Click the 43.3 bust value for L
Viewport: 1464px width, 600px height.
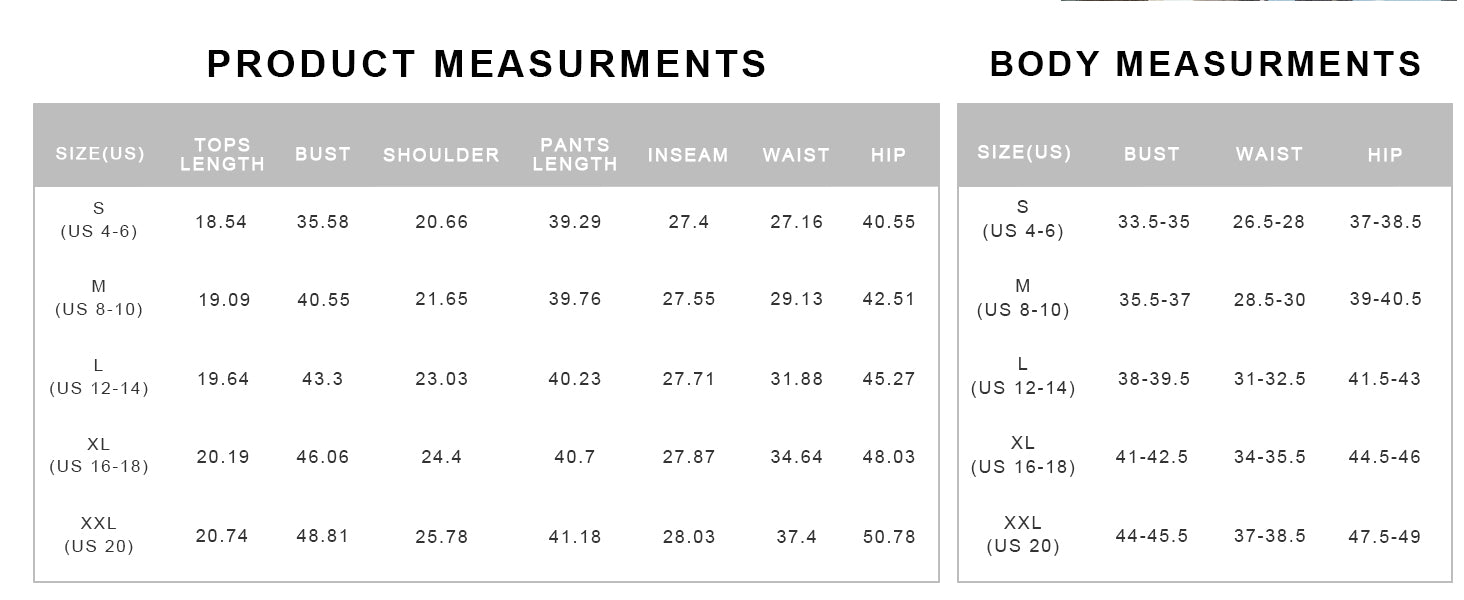[x=322, y=379]
